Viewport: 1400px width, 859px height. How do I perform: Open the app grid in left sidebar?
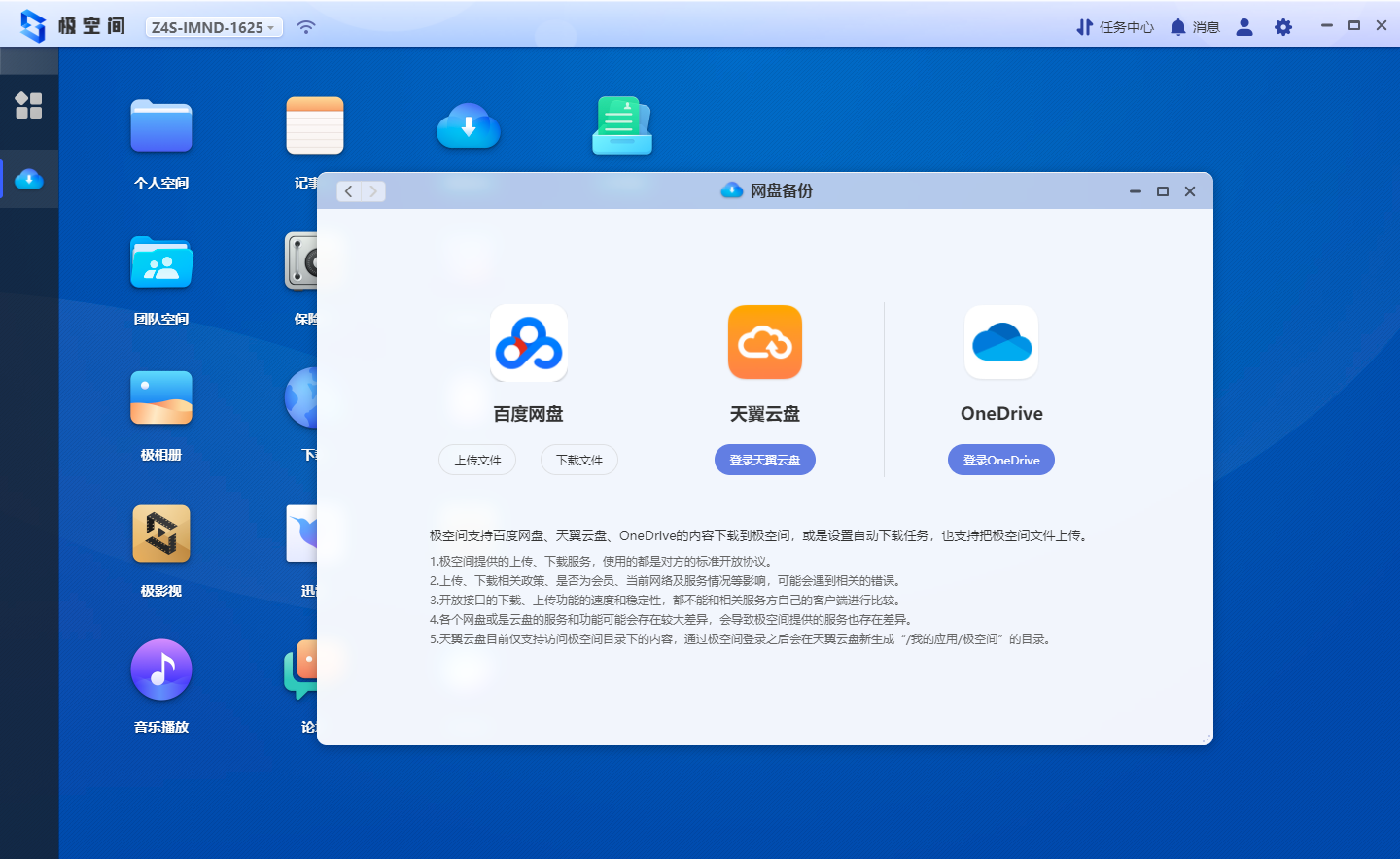click(x=29, y=105)
